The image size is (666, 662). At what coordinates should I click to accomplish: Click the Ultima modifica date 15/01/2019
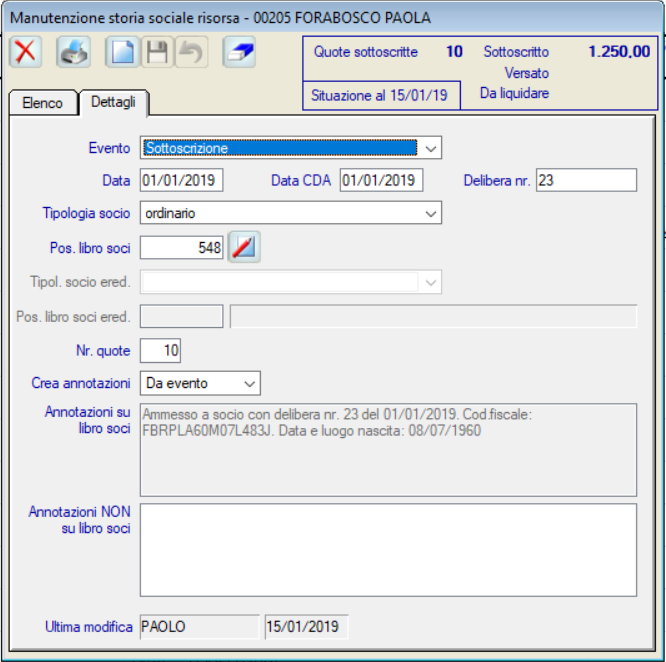(x=306, y=627)
